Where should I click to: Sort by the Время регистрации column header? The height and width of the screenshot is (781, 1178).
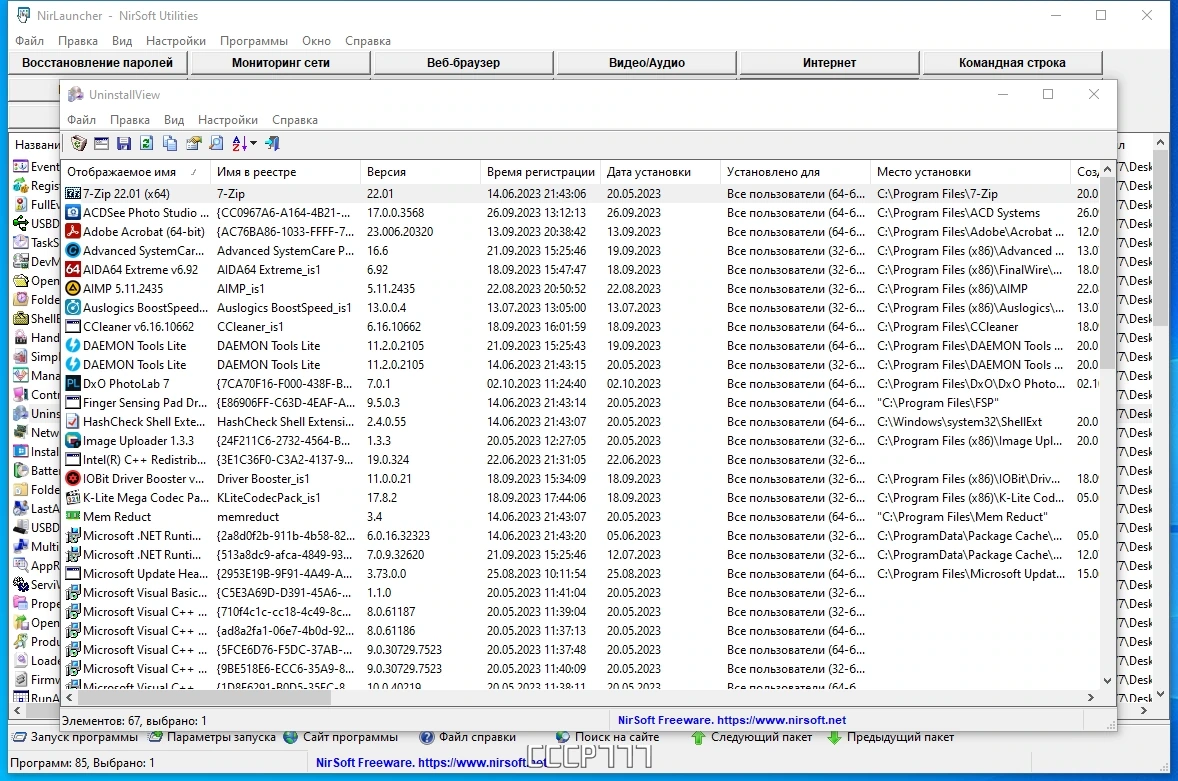coord(540,172)
